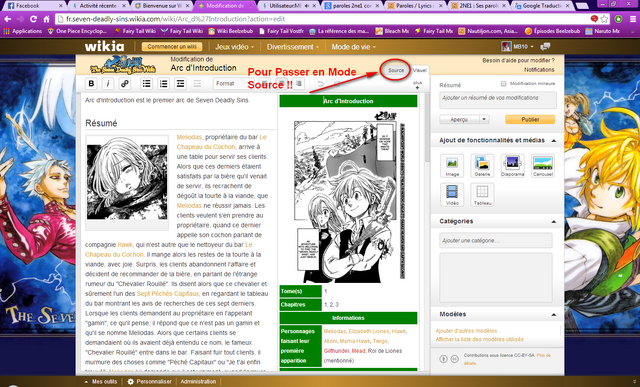Increase indent of selected paragraph
Viewport: 640px width, 387px height.
[x=180, y=84]
